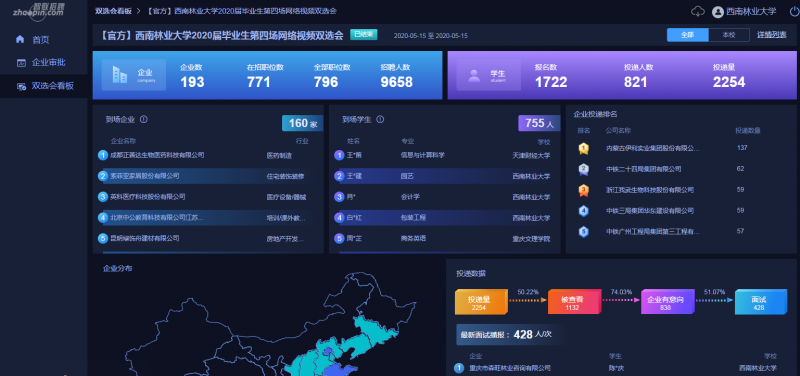Select 中铁二十四局集团有限公司 in the ranking list
Viewport: 800px width, 376px height.
[x=643, y=169]
